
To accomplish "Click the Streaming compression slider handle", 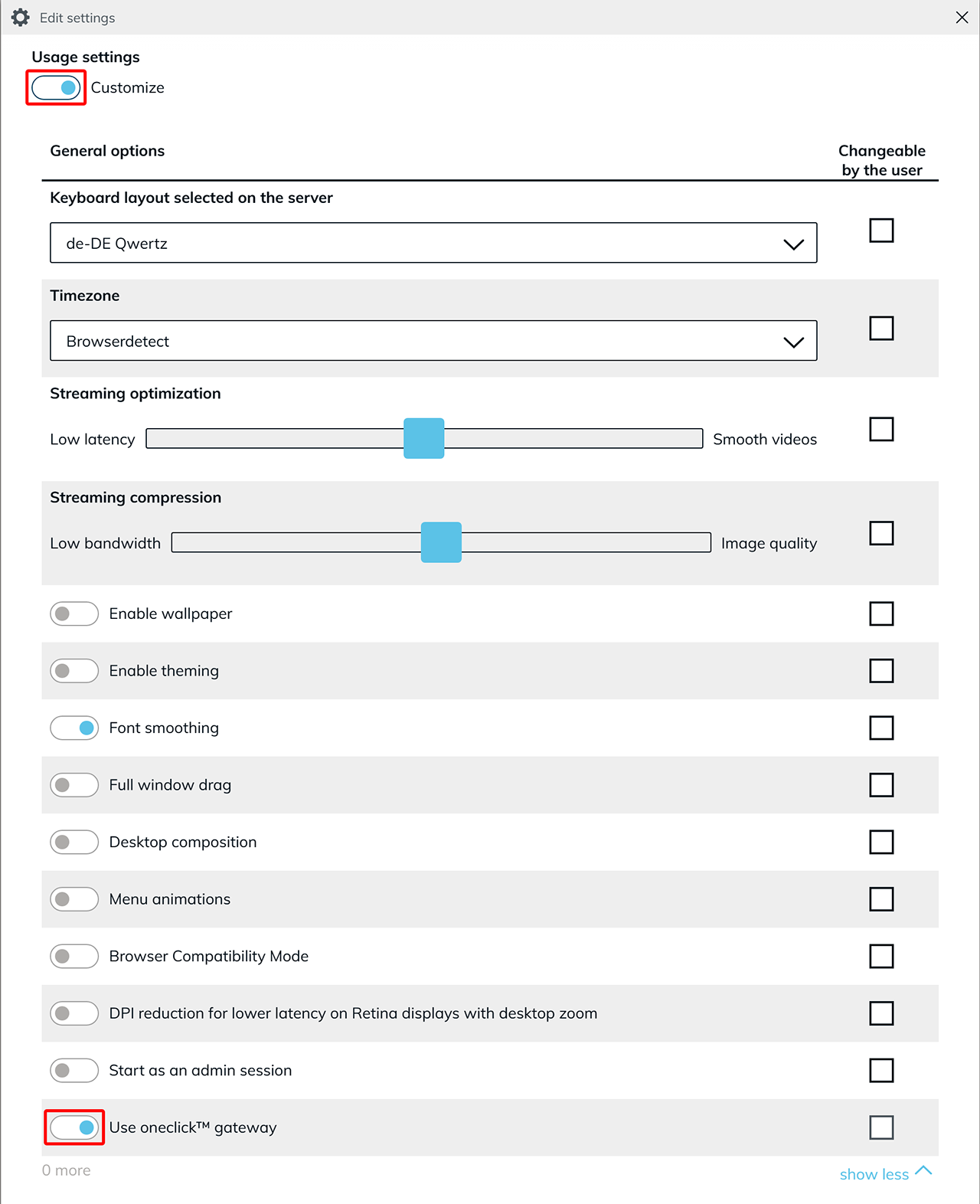I will coord(441,542).
